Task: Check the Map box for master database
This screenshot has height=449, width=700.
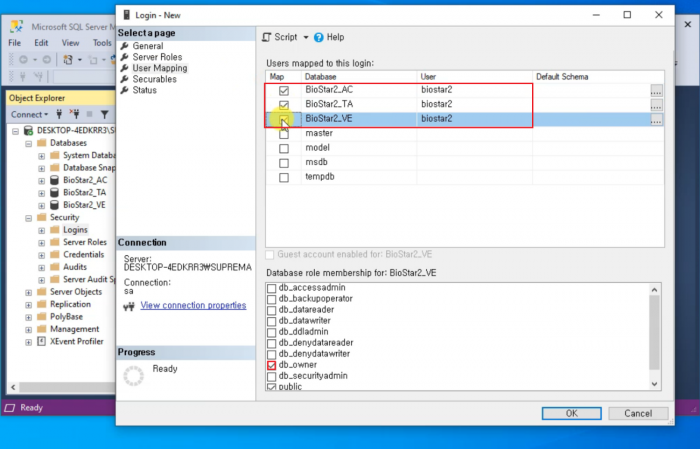Action: tap(284, 133)
